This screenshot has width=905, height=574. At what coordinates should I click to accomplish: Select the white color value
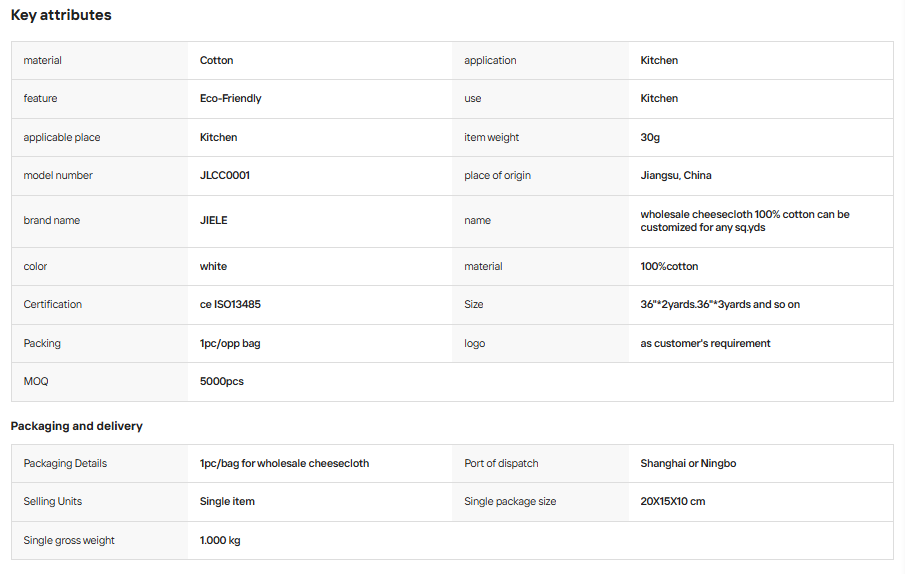tap(213, 267)
